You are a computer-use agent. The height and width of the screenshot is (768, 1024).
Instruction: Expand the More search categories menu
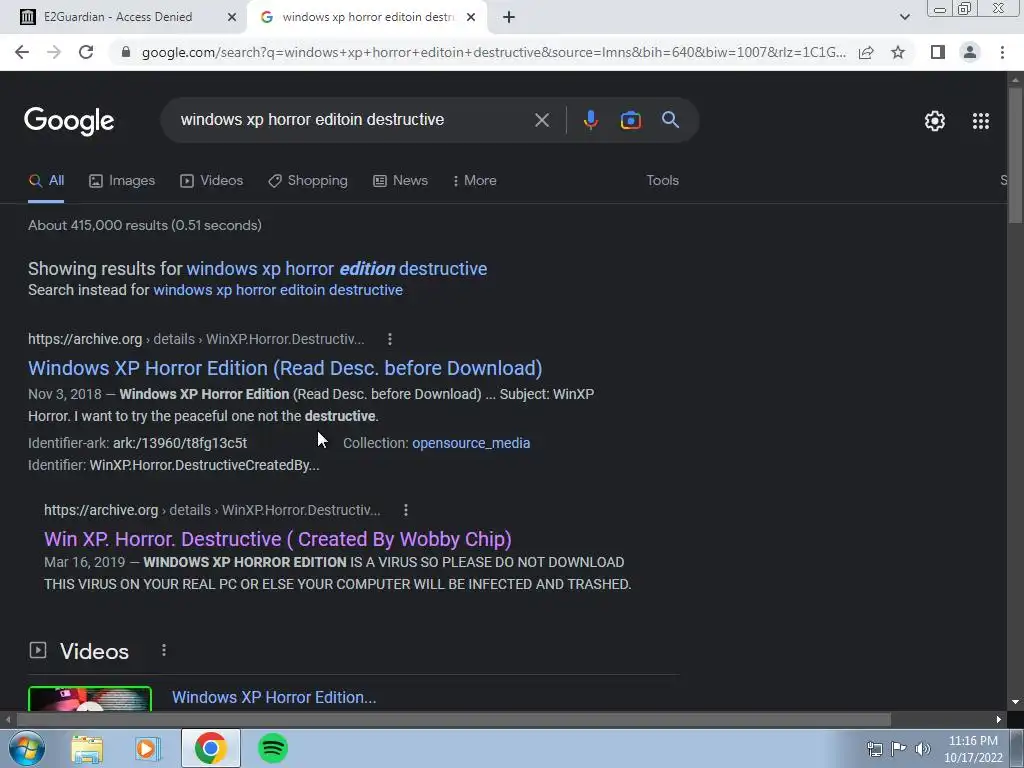(x=474, y=181)
